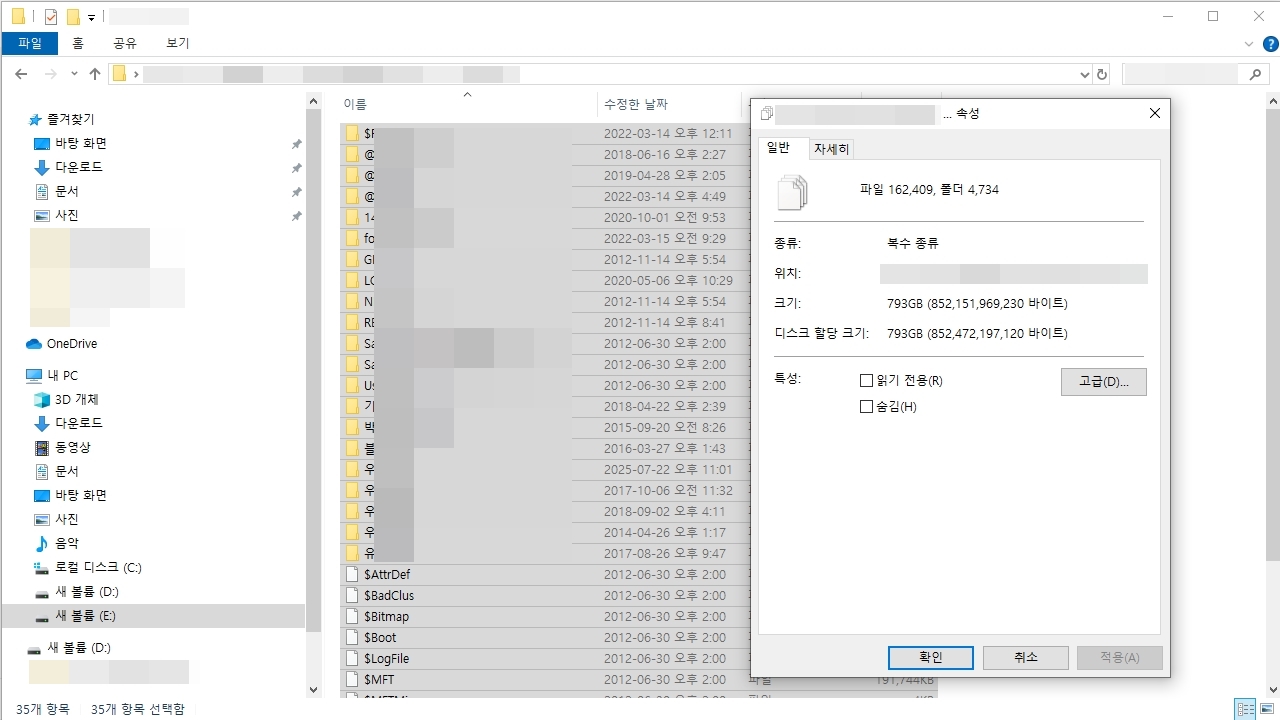This screenshot has height=720, width=1280.
Task: Enable the 읽기 전용(R) checkbox
Action: tap(866, 381)
